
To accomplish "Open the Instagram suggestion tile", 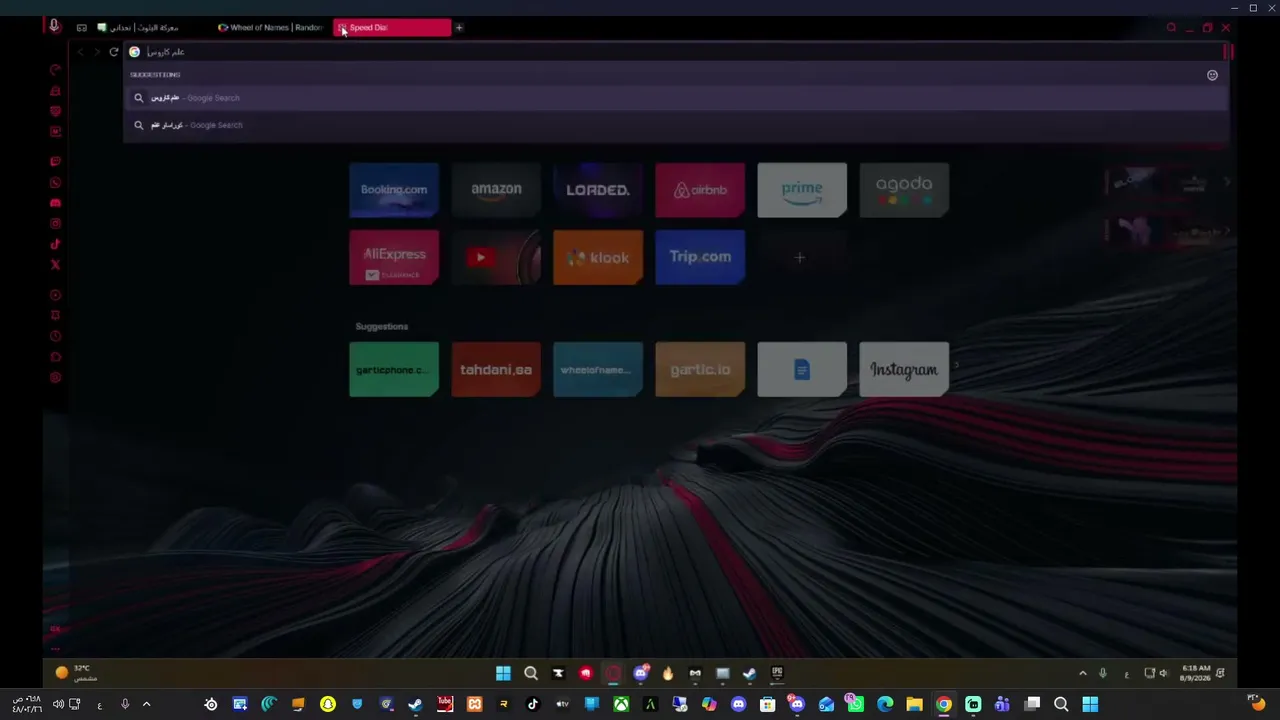I will point(904,369).
